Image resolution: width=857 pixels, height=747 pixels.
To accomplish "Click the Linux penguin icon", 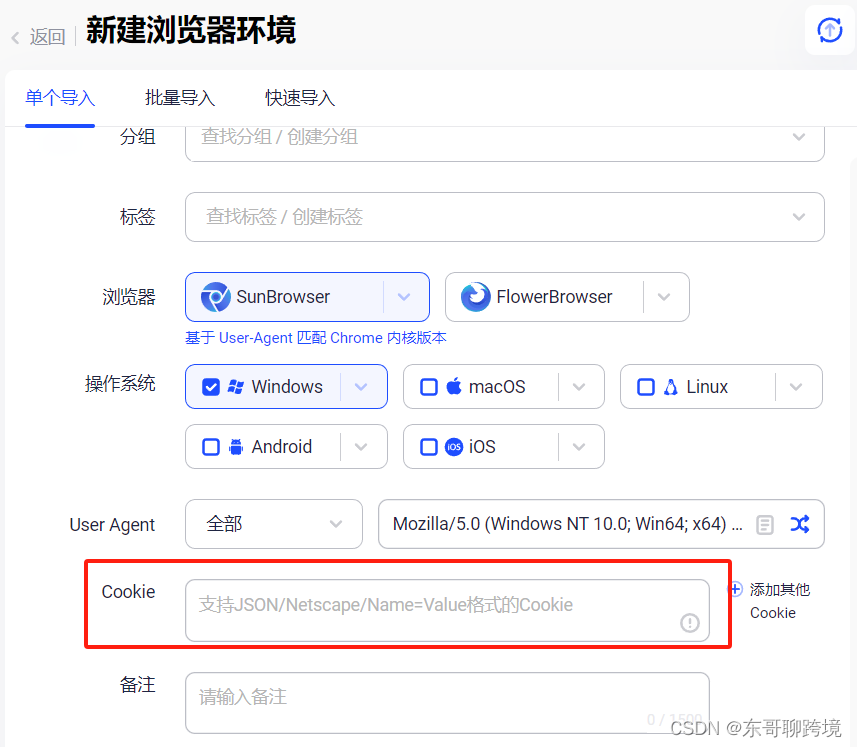I will (671, 387).
